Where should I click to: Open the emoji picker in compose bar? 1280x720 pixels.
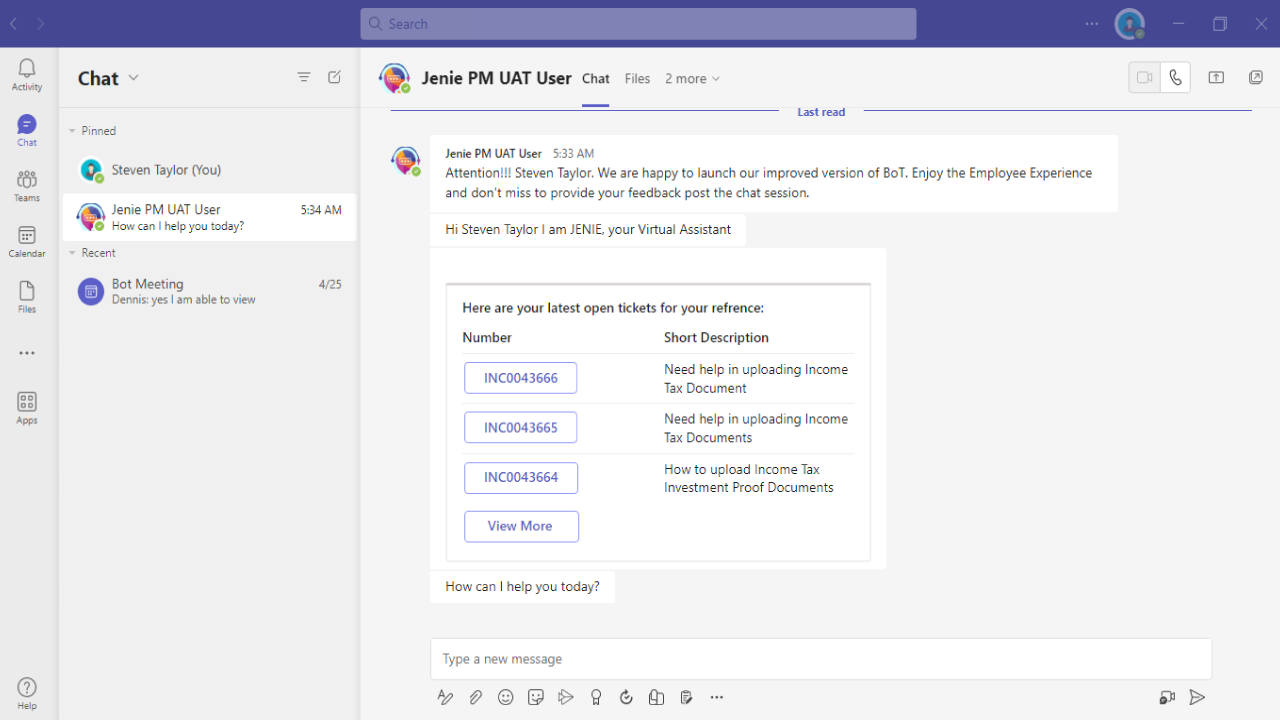(x=506, y=697)
